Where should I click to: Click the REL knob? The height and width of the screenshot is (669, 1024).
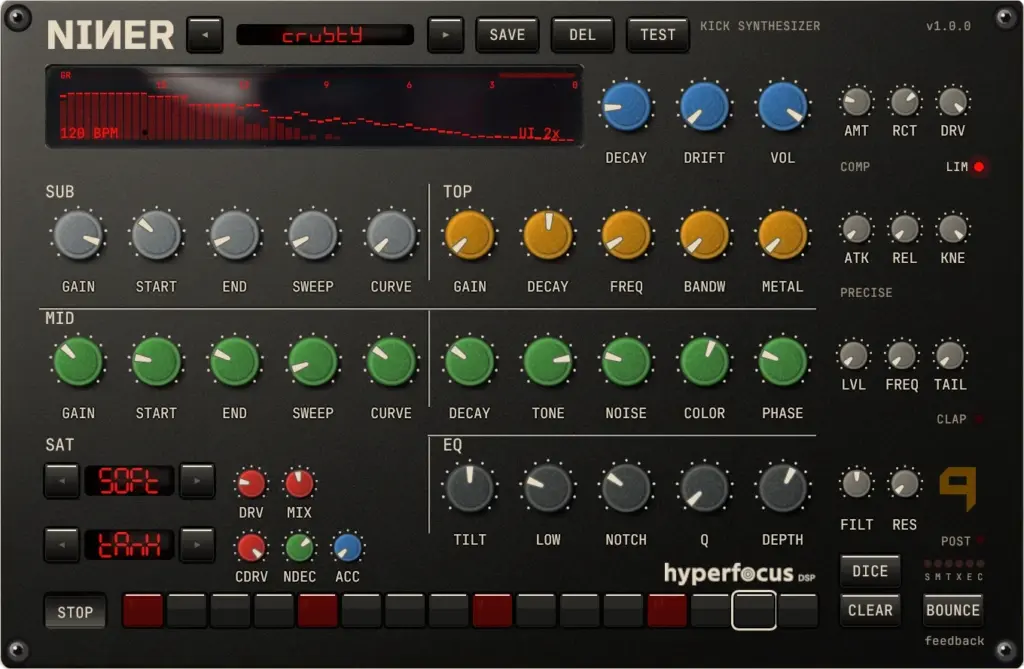coord(904,229)
